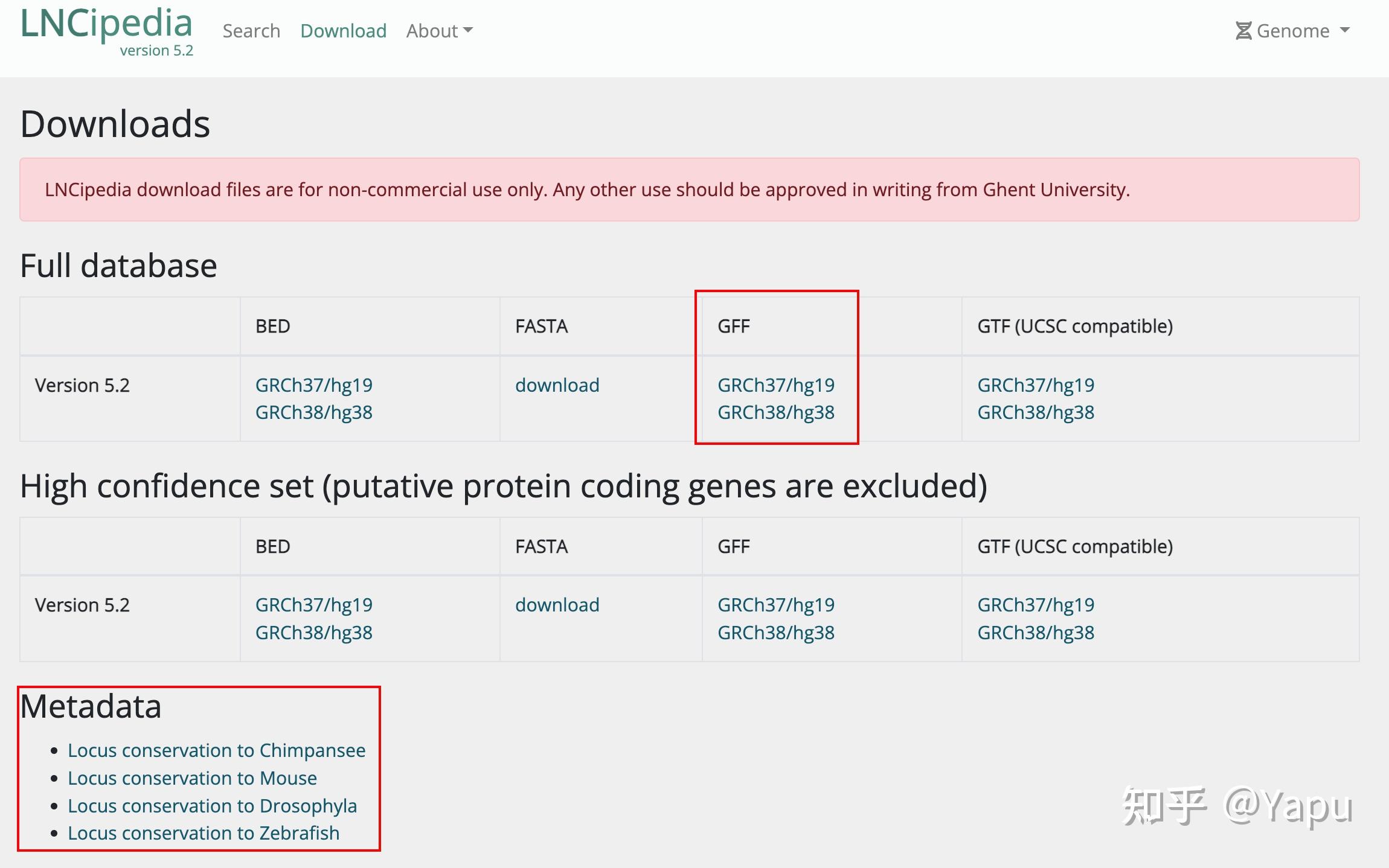Download full database GTF GRCh38/hg38
This screenshot has width=1389, height=868.
[x=1035, y=412]
